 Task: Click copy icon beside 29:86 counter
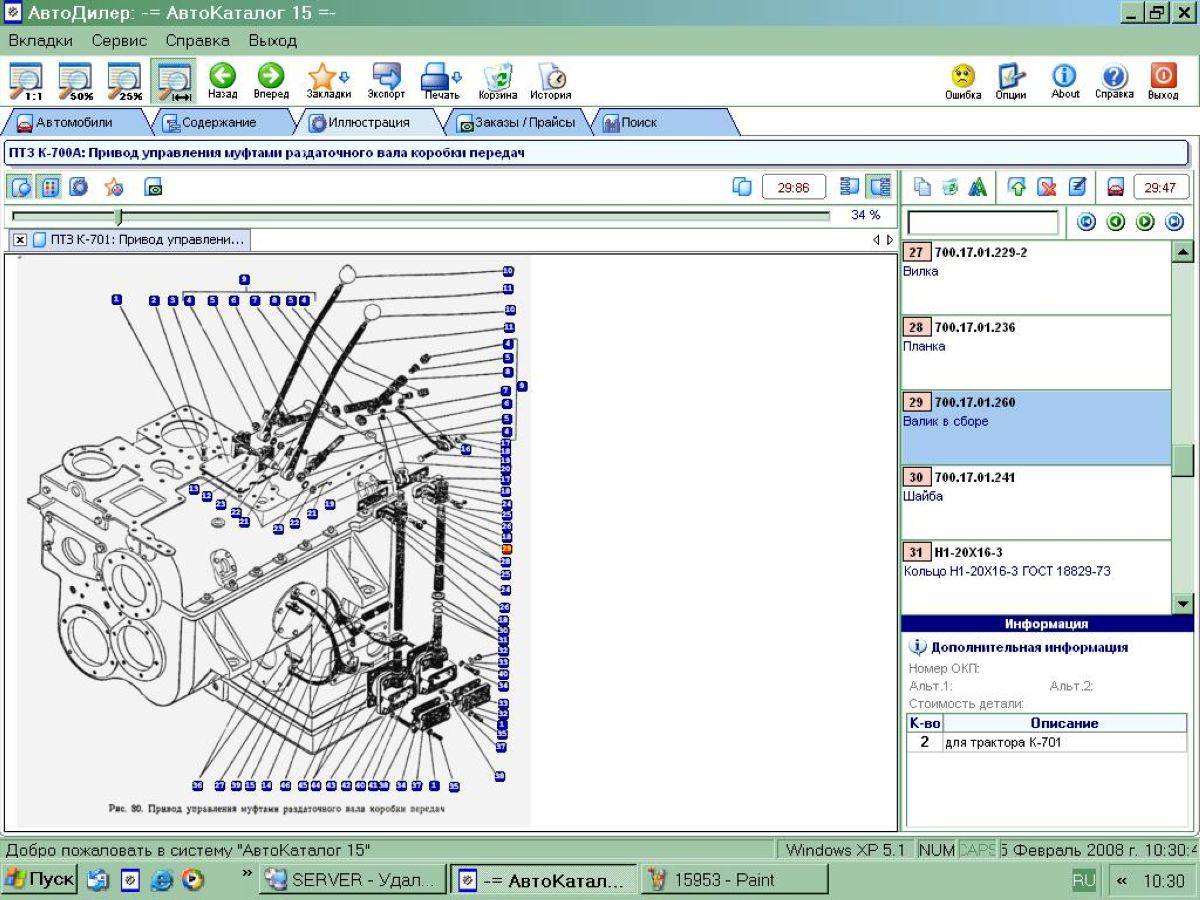coord(742,187)
